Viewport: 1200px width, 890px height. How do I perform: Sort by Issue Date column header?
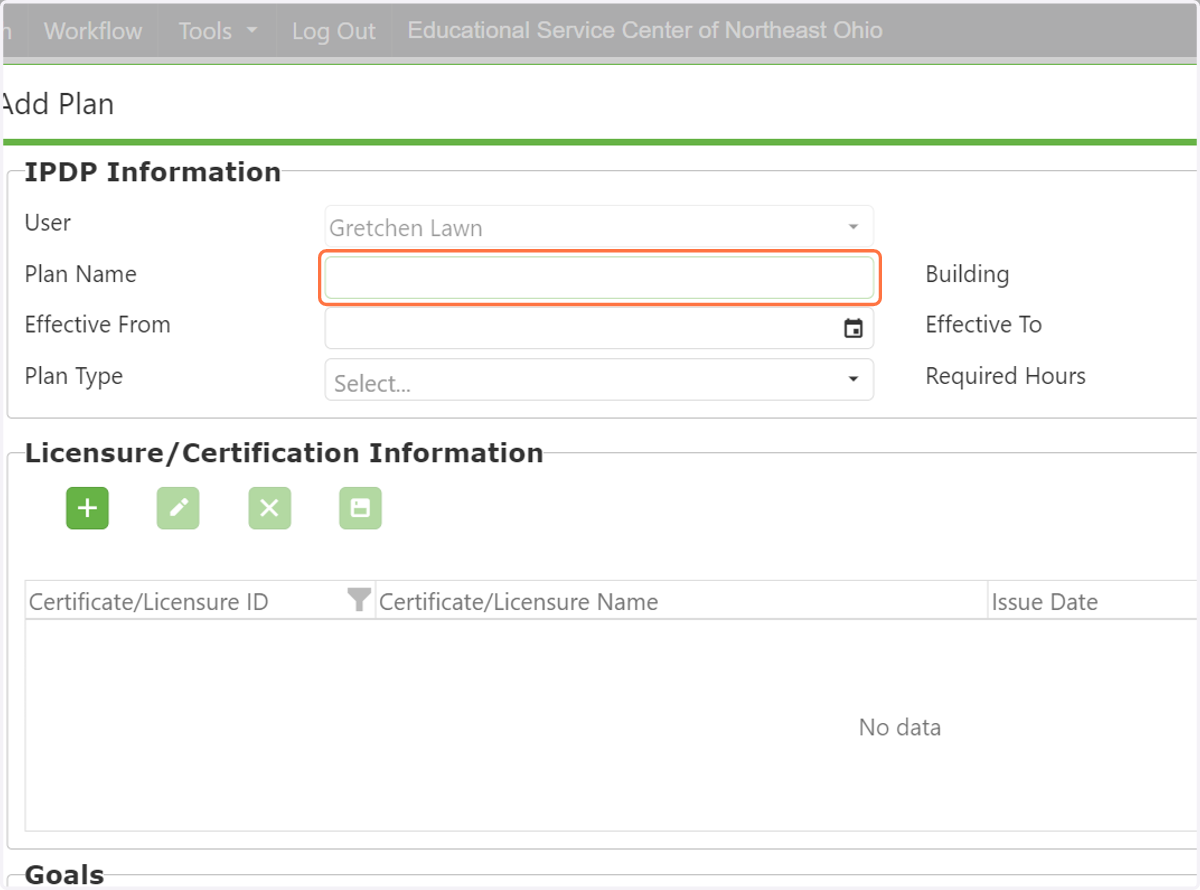pyautogui.click(x=1045, y=602)
